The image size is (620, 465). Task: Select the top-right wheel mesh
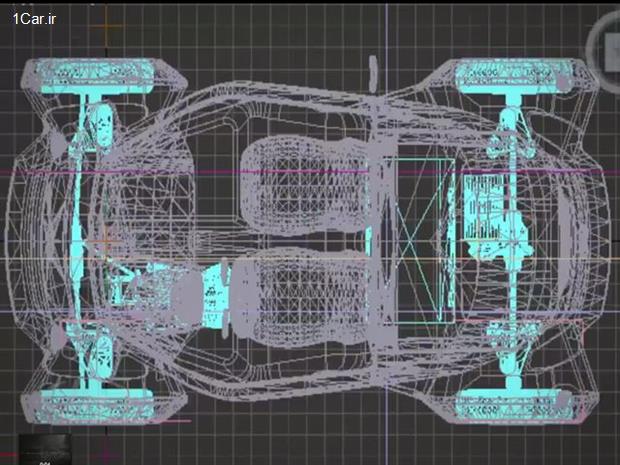tap(513, 76)
